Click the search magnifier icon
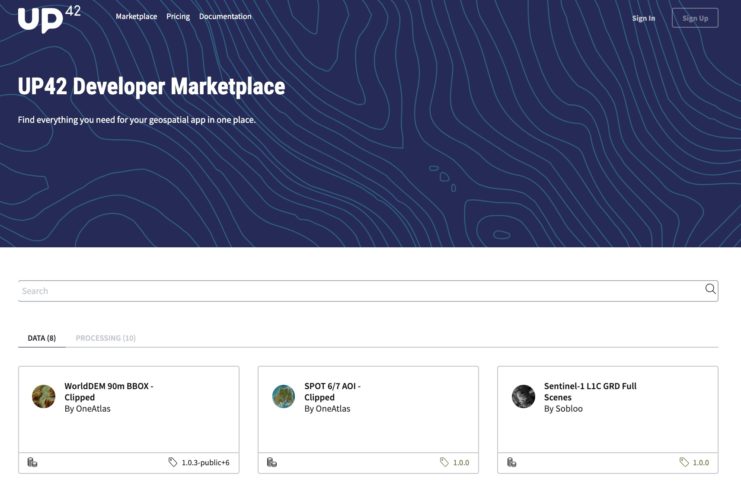Viewport: 741px width, 486px height. point(710,289)
